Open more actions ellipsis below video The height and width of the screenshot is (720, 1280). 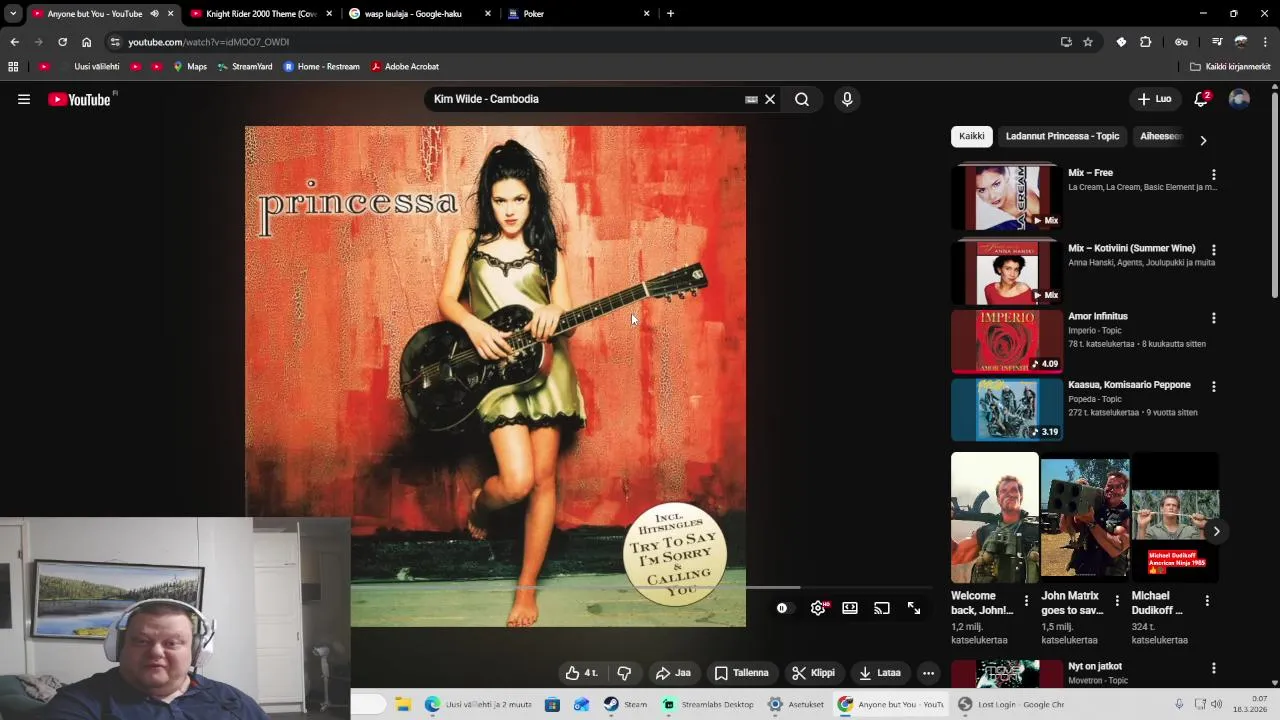point(928,673)
